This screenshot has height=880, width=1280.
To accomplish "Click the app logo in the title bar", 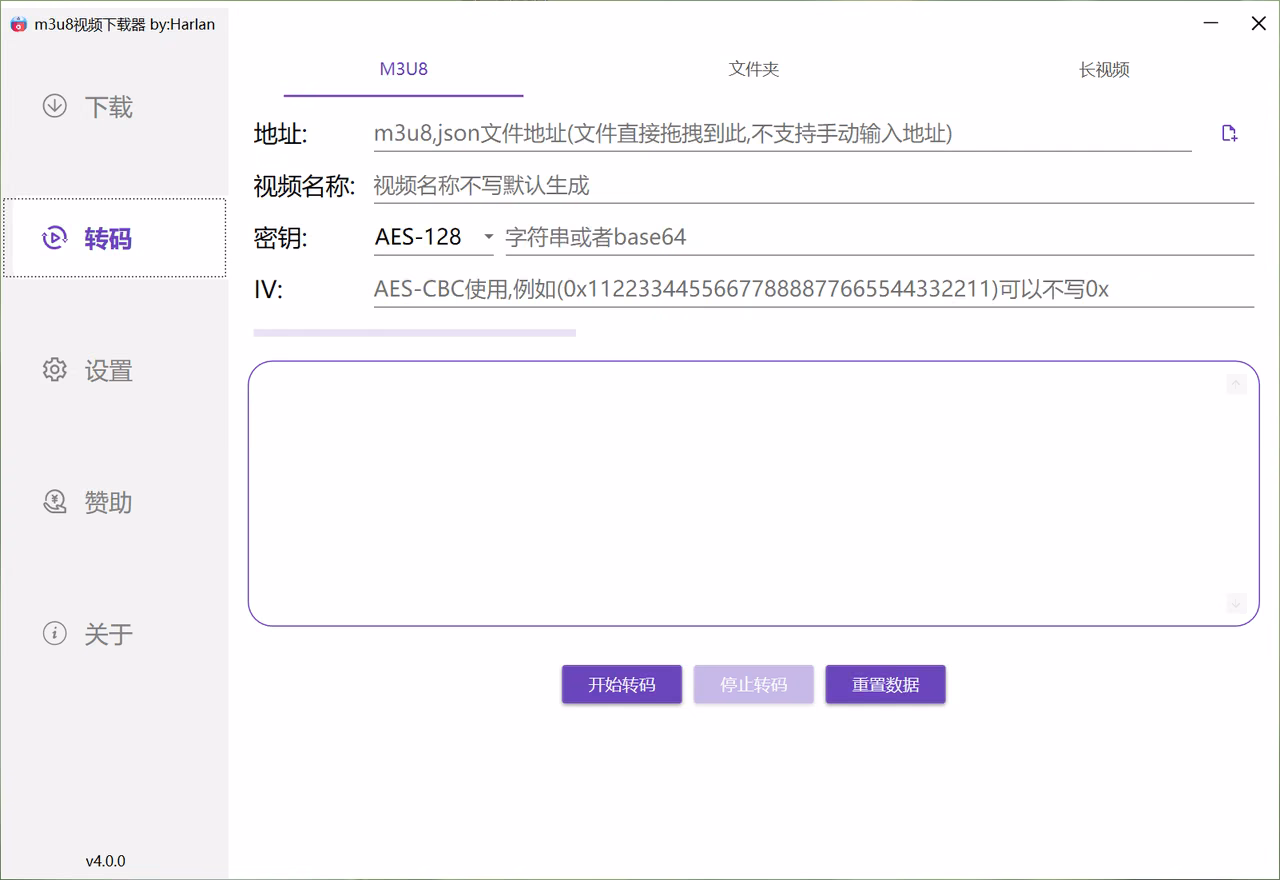I will pyautogui.click(x=18, y=24).
